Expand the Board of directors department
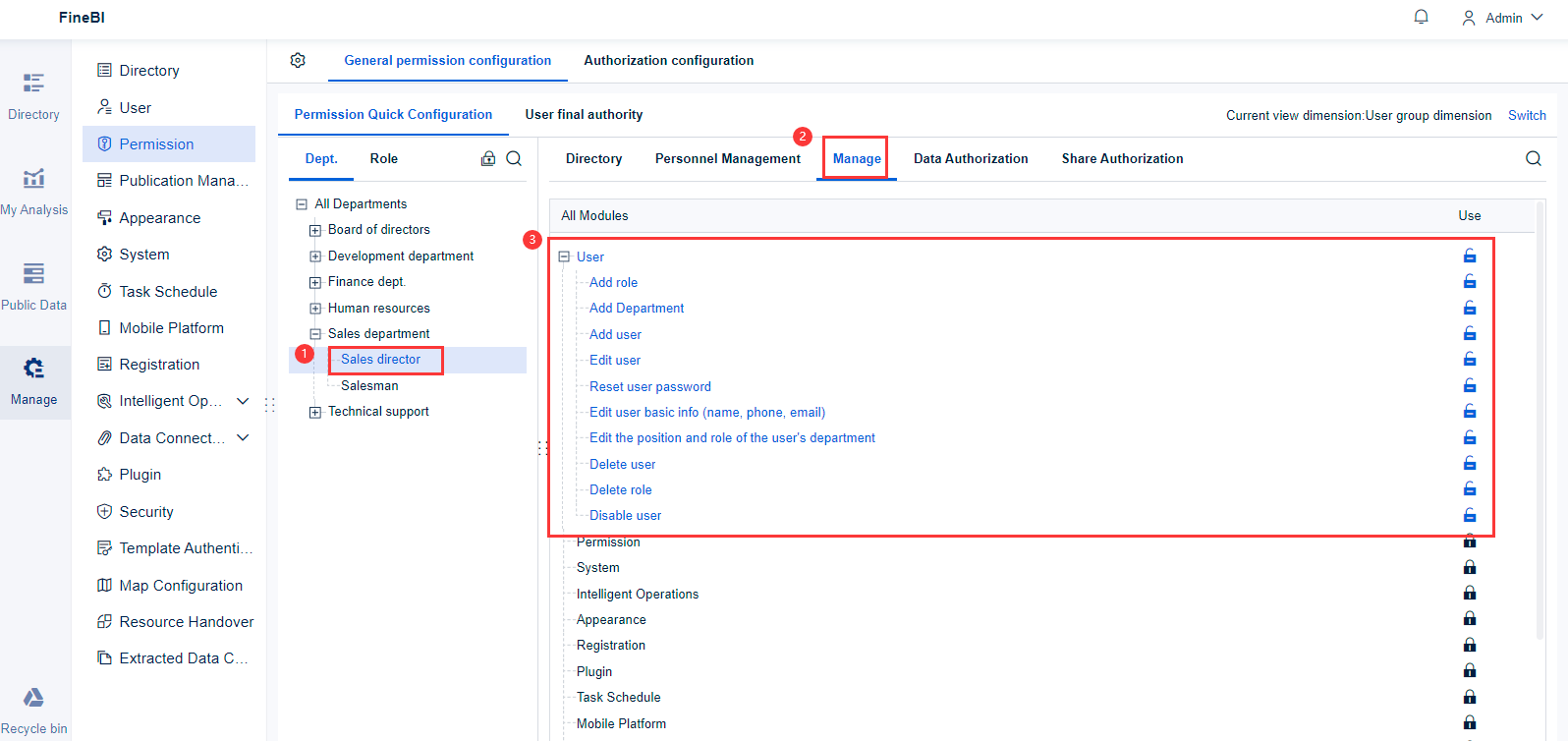Screen dimensions: 1568x741 [315, 230]
